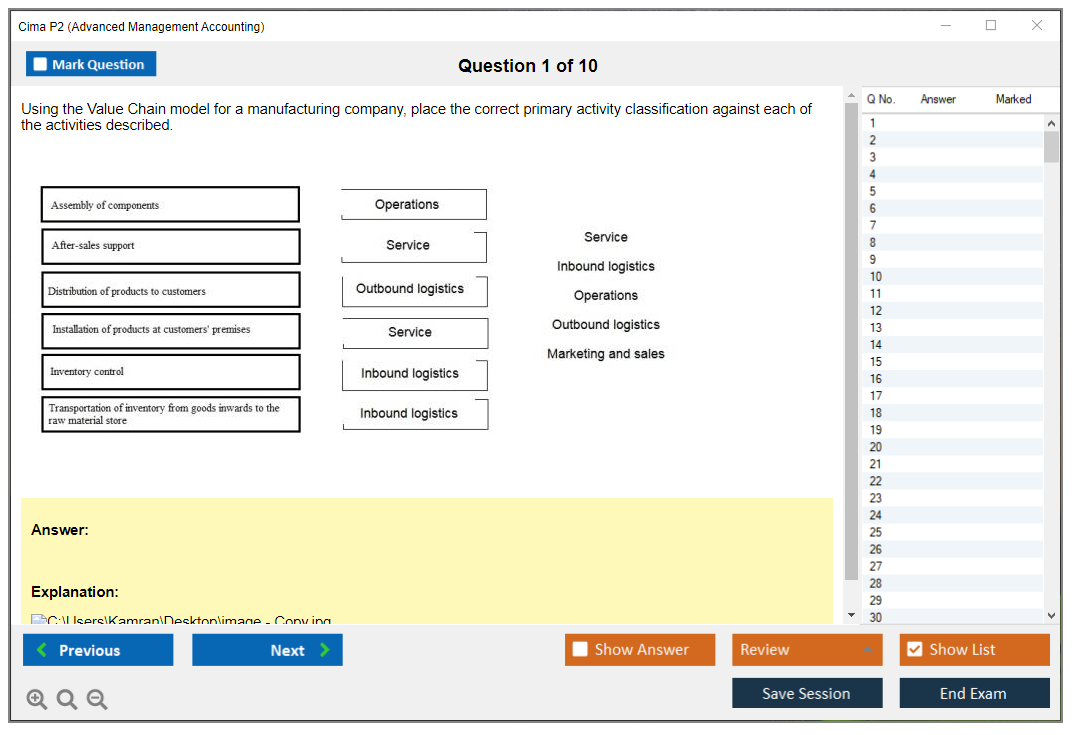Viewport: 1075px width, 735px height.
Task: Toggle the Mark Question checkbox
Action: tap(41, 64)
